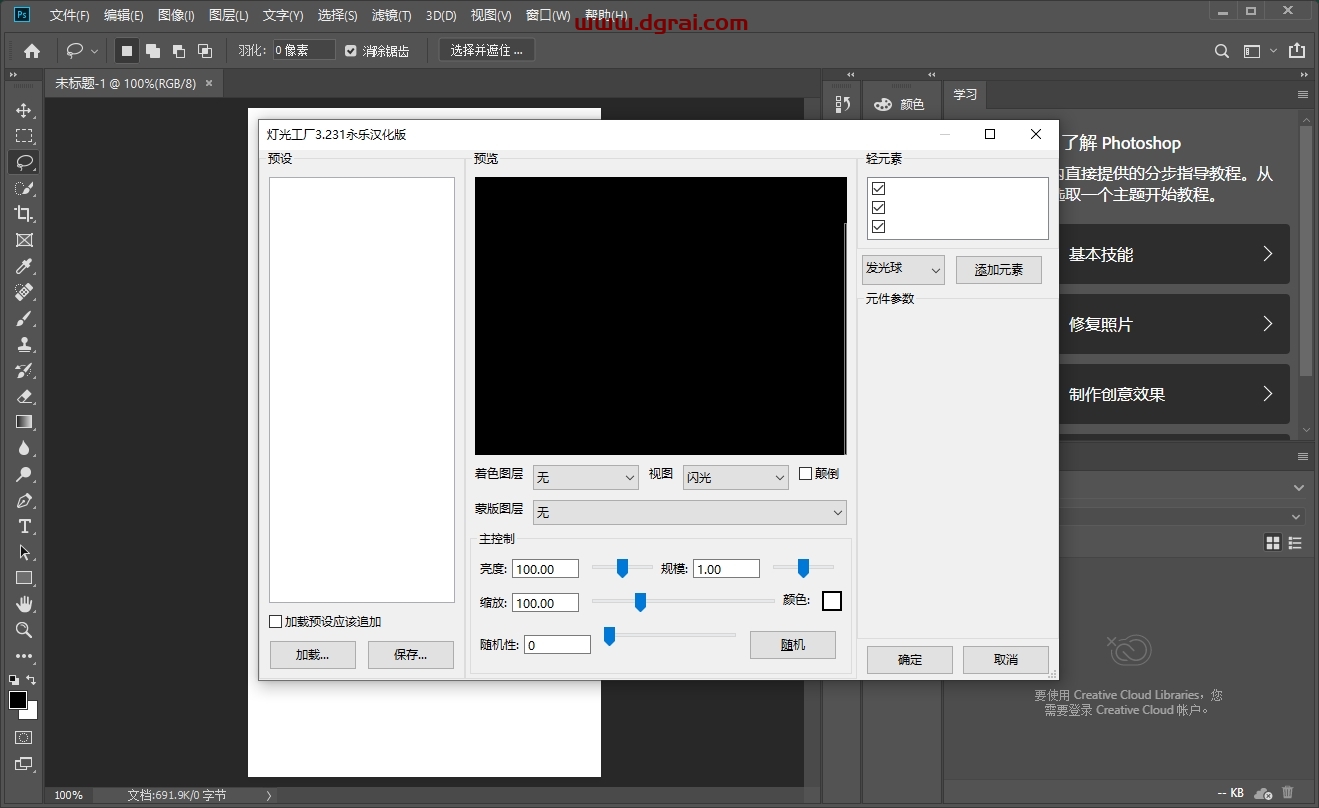
Task: Select the Spot Healing Brush tool
Action: pyautogui.click(x=24, y=292)
